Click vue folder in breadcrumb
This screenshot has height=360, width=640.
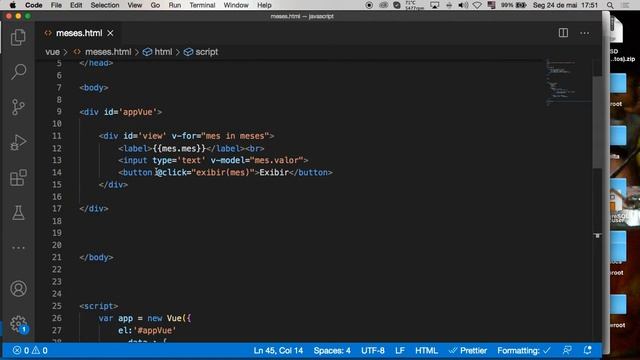[x=52, y=52]
